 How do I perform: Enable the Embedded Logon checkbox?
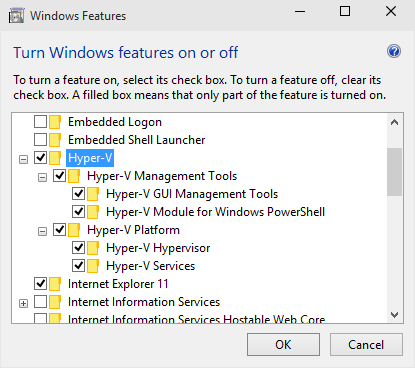tap(40, 122)
